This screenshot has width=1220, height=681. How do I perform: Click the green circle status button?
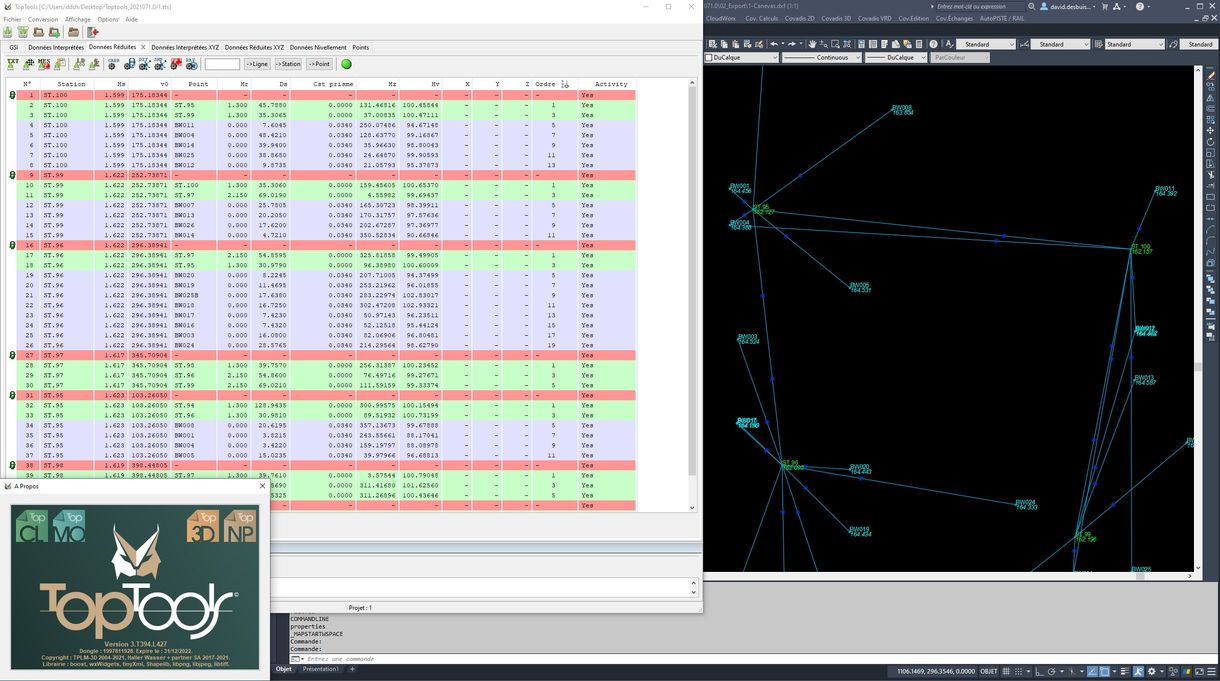tap(347, 64)
